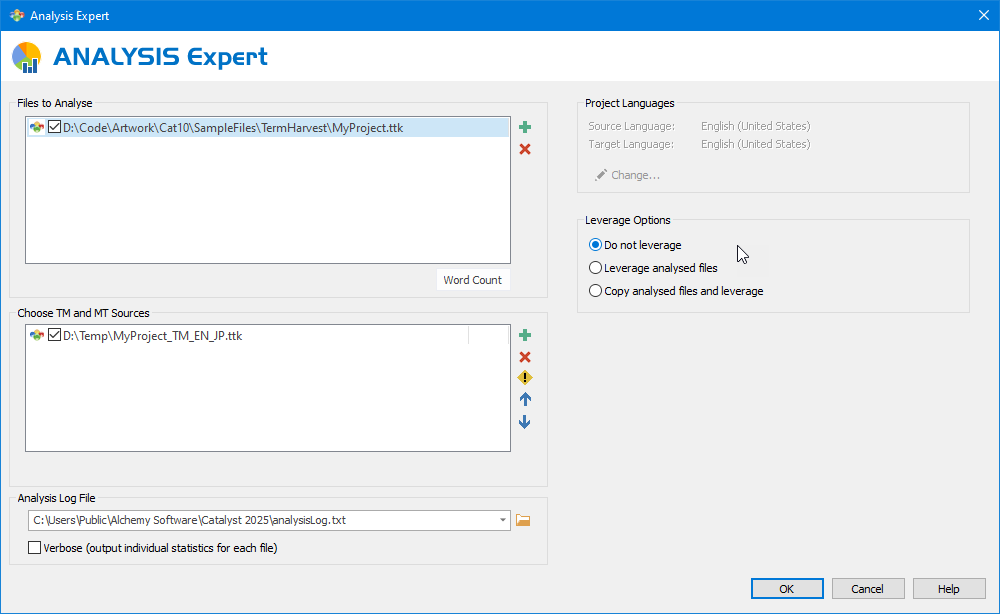The image size is (1000, 614).
Task: Uncheck MyProject_TM_EN_JP.ttk checkbox
Action: [x=55, y=336]
